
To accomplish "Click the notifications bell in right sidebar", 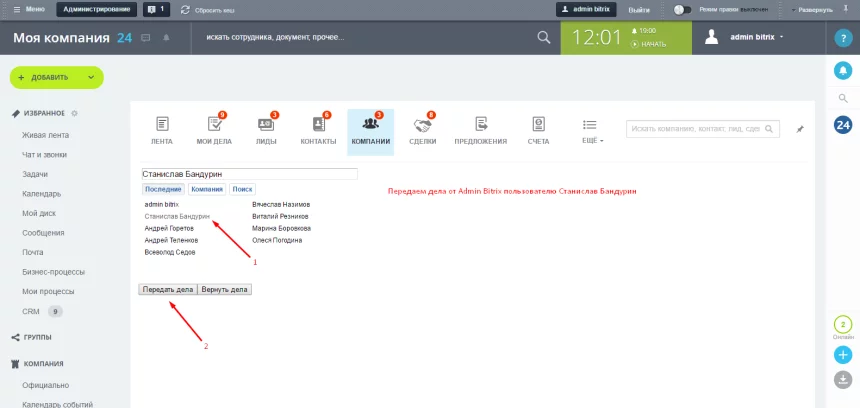I will (843, 70).
